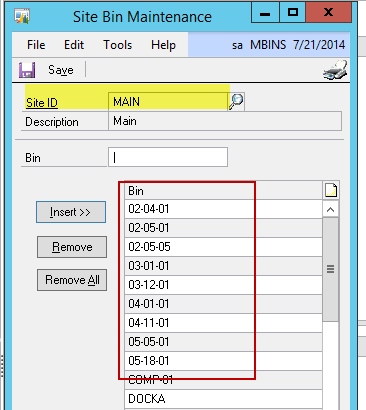Maximize the Site Bin Maintenance window

(293, 13)
